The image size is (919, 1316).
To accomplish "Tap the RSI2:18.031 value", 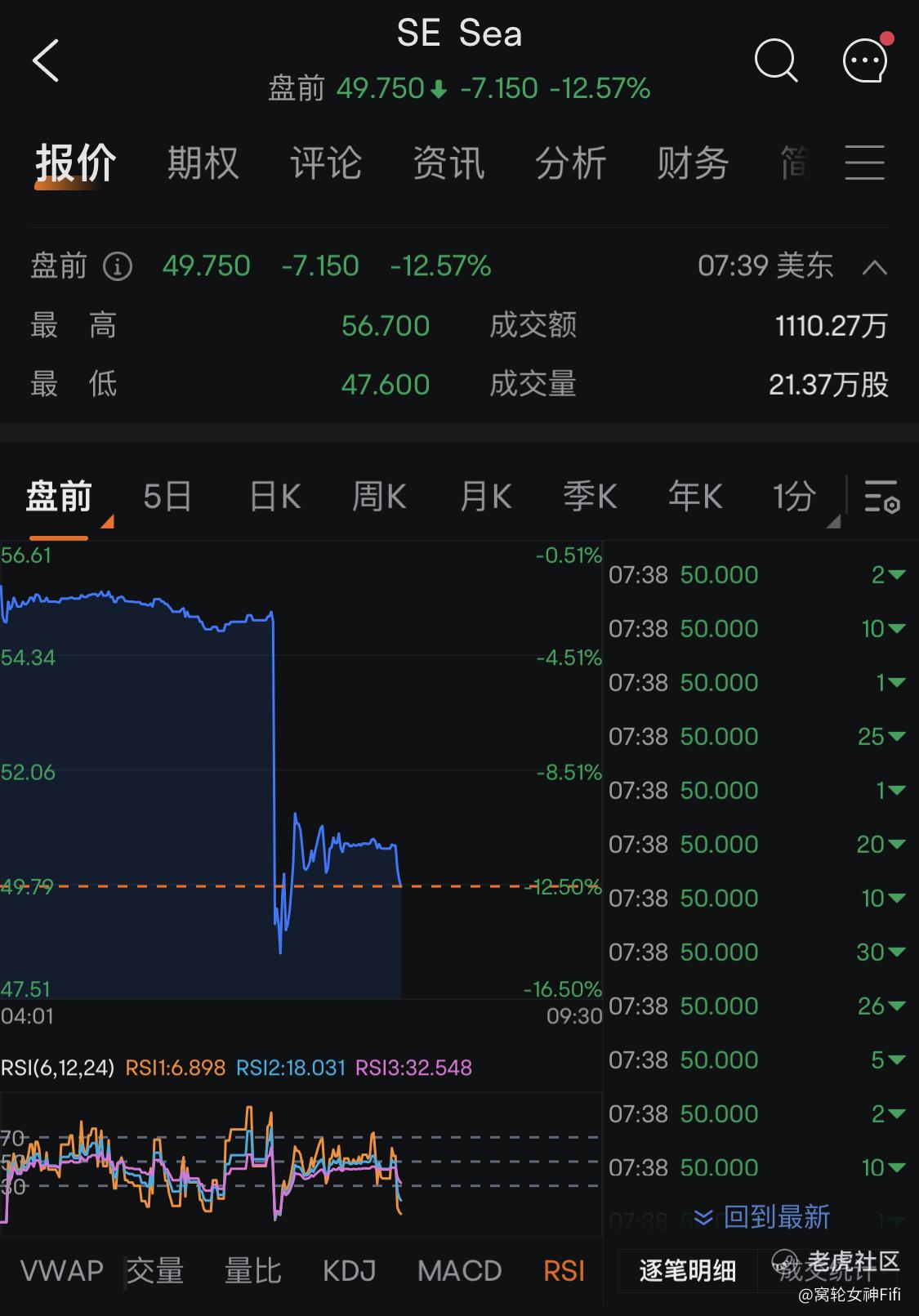I will coord(291,1068).
